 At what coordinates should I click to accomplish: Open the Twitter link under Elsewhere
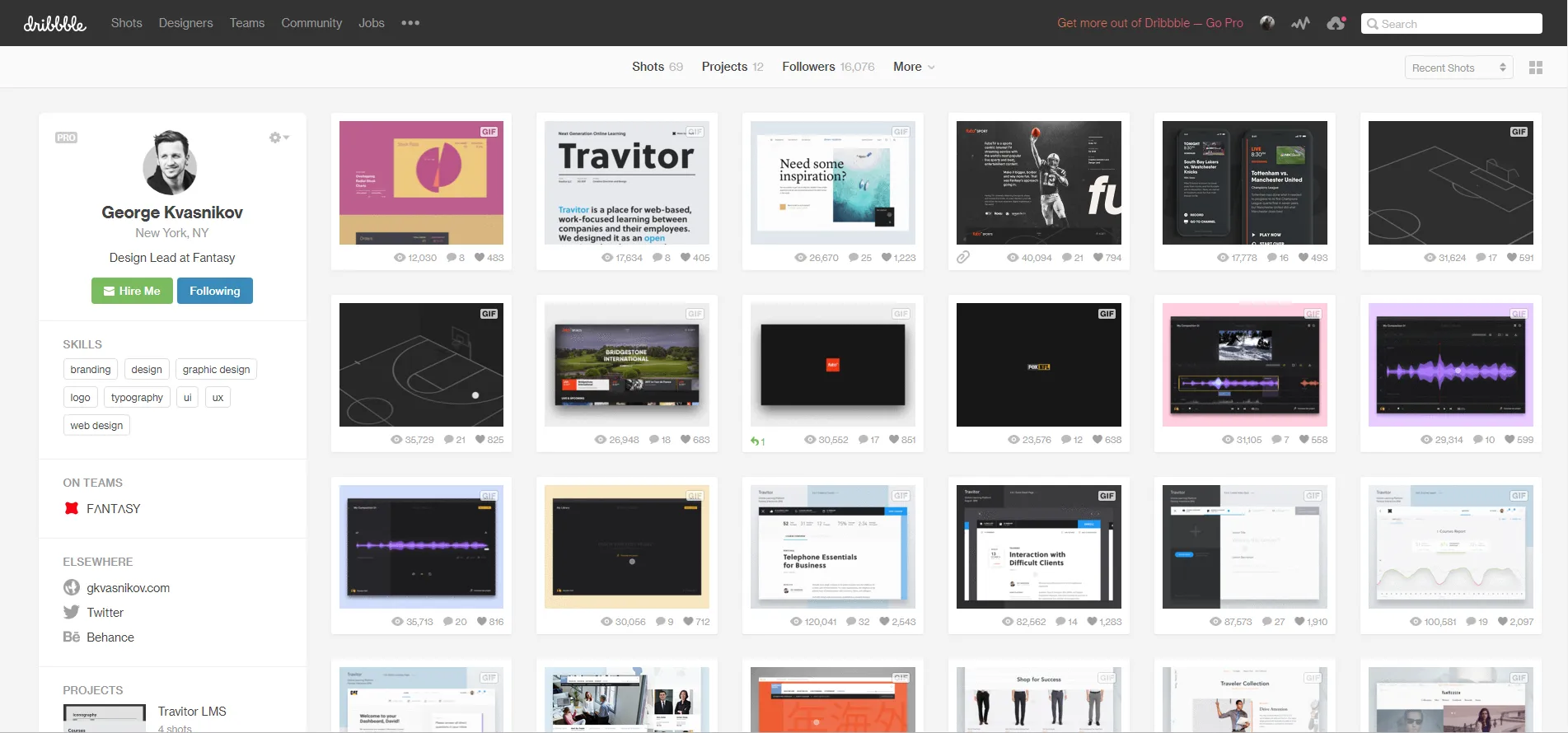(x=105, y=613)
